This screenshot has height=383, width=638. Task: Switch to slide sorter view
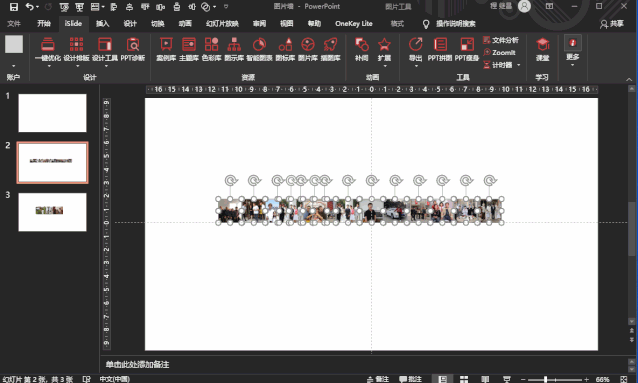click(464, 379)
